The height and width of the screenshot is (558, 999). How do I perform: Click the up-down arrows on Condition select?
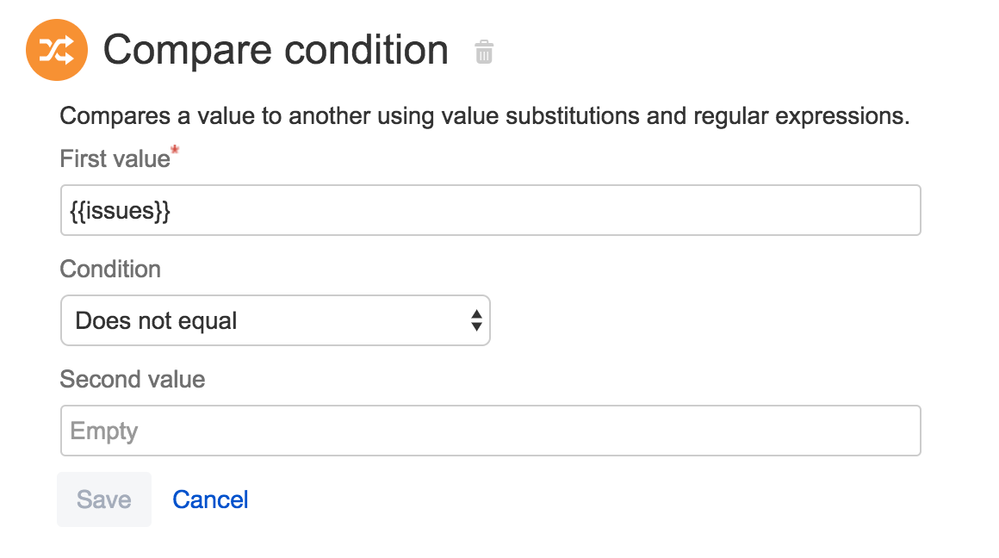click(476, 320)
